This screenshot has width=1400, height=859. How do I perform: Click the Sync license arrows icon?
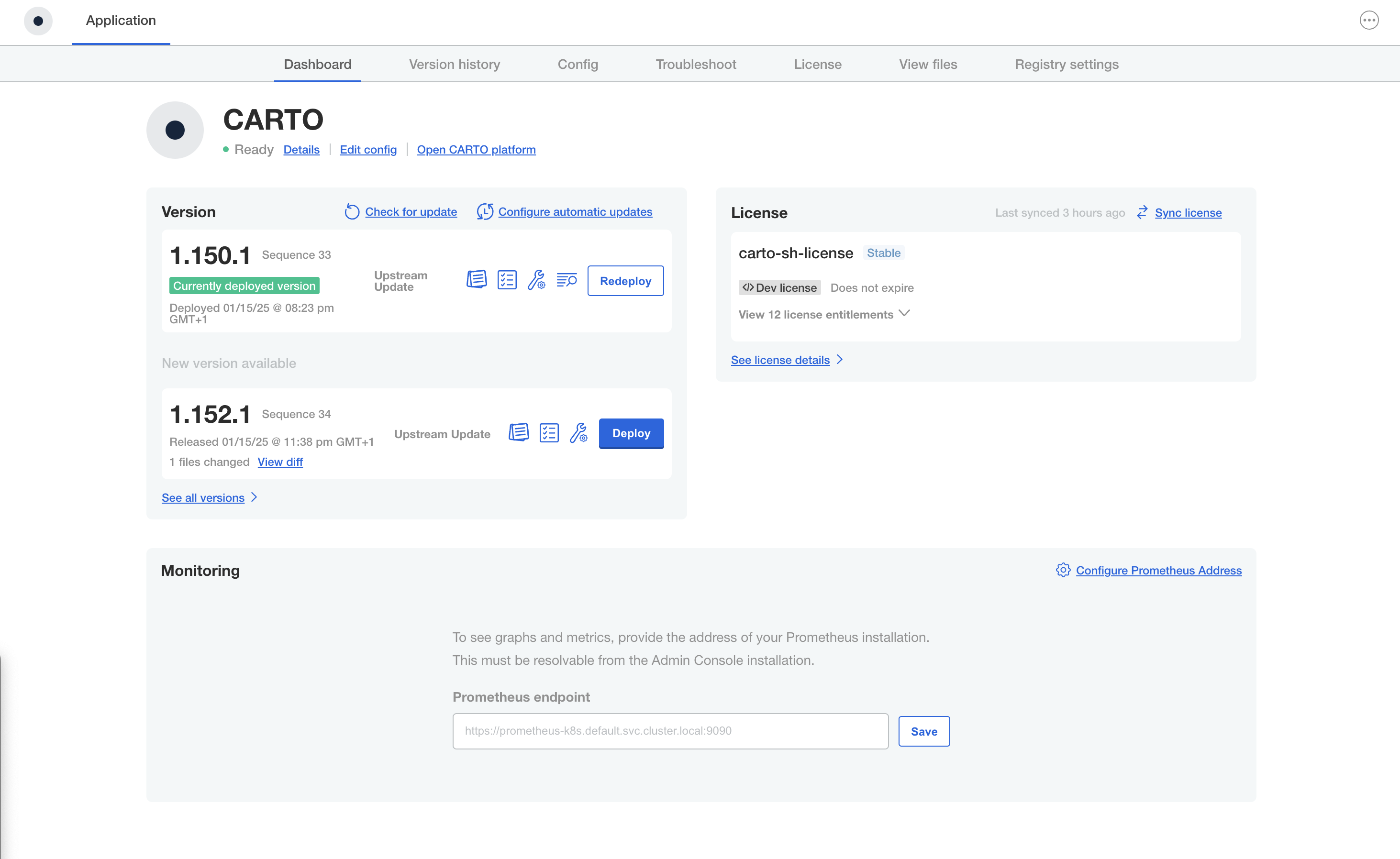pyautogui.click(x=1142, y=212)
